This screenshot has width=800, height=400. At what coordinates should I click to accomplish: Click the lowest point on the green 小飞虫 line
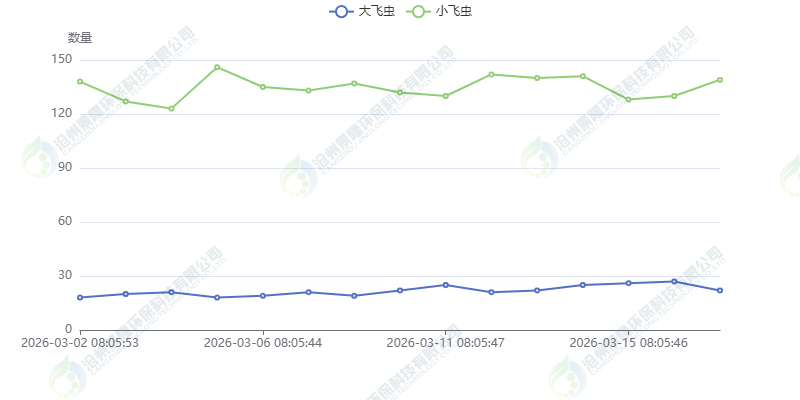coord(171,108)
